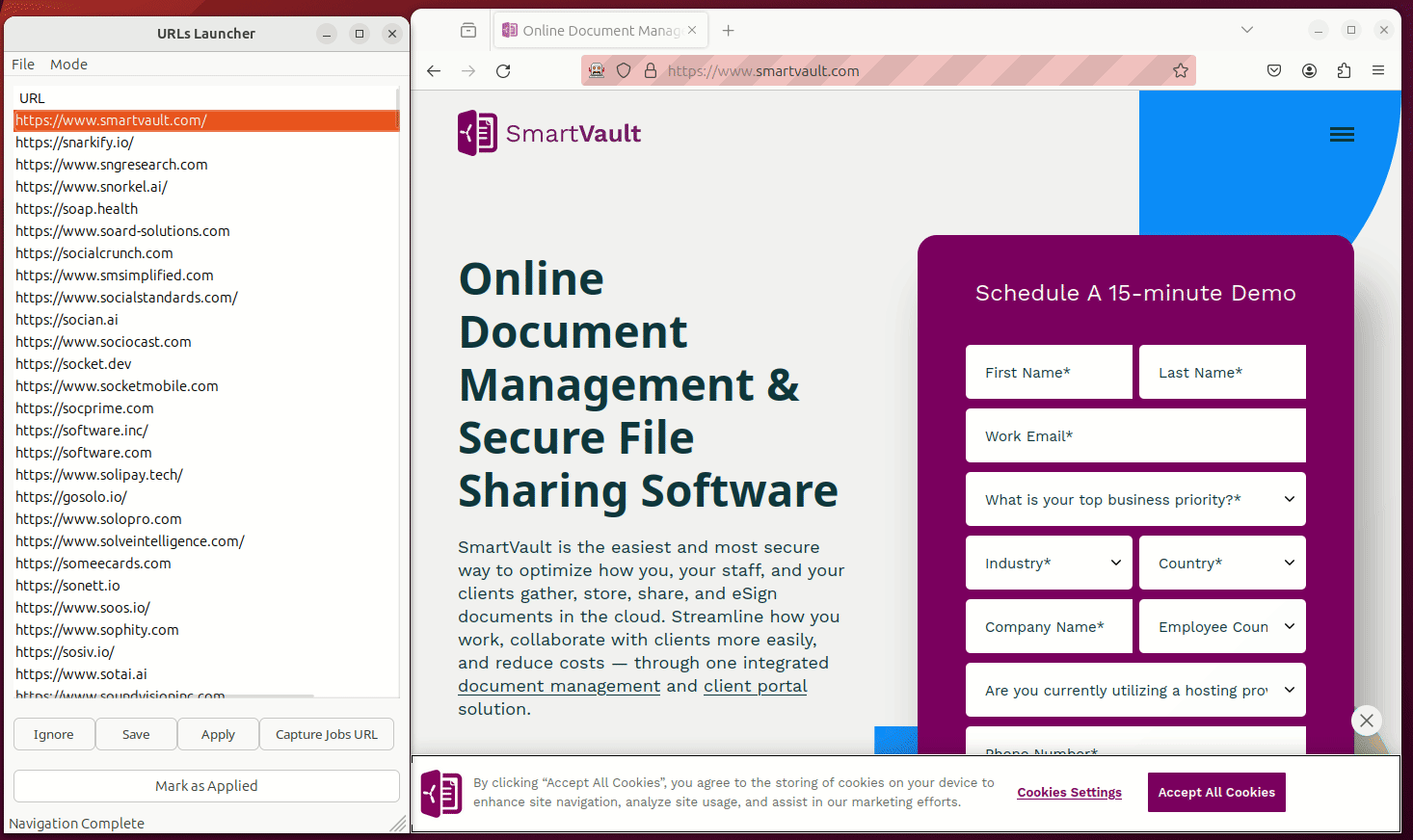
Task: Click the Save to Pocket icon
Action: (x=1274, y=71)
